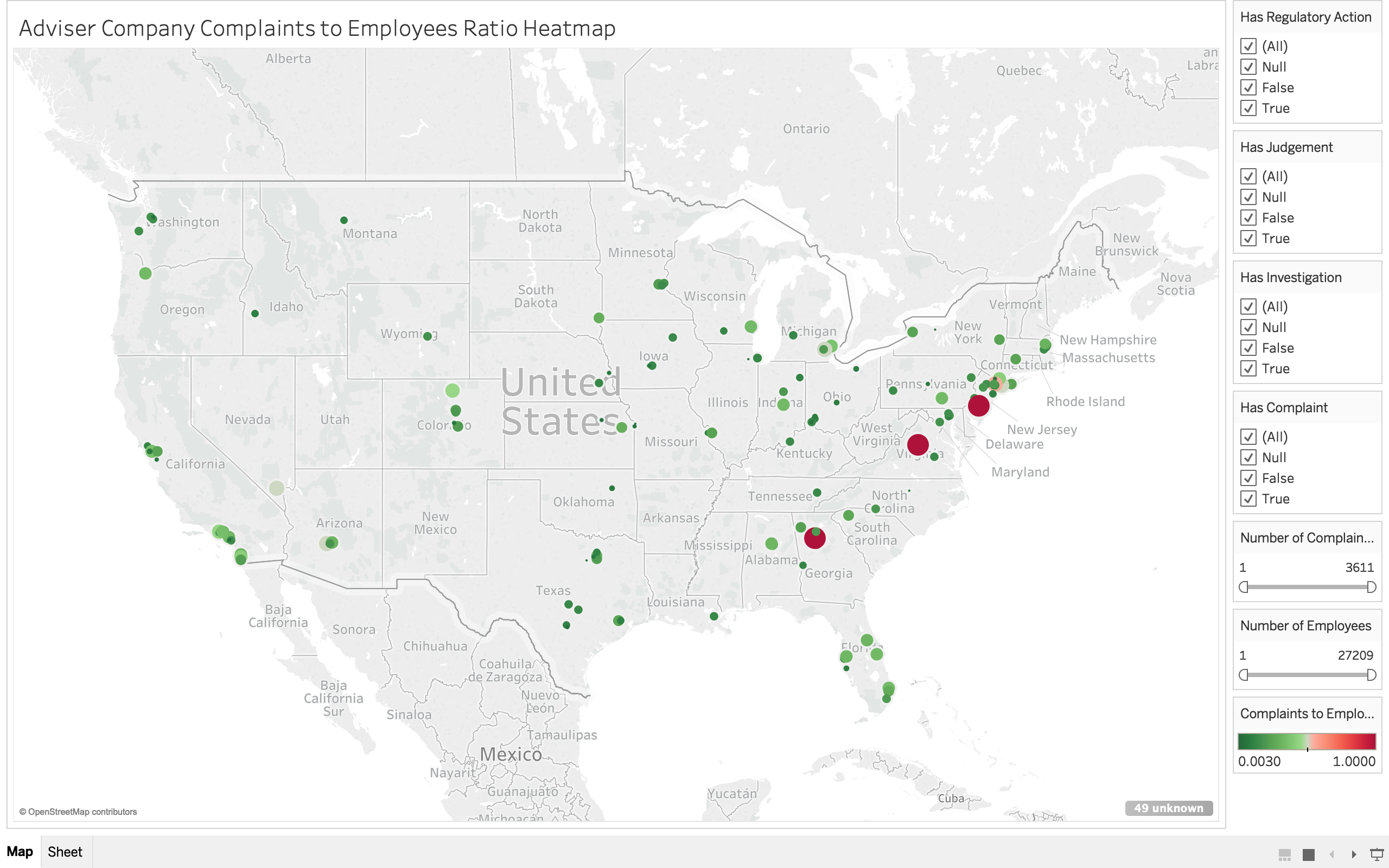Toggle Null under Has Judgement
This screenshot has width=1389, height=868.
(x=1248, y=197)
